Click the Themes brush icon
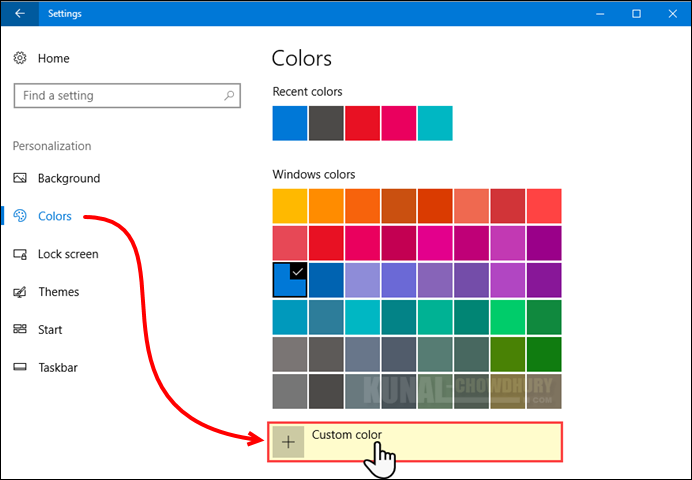Viewport: 692px width, 480px height. pos(20,292)
